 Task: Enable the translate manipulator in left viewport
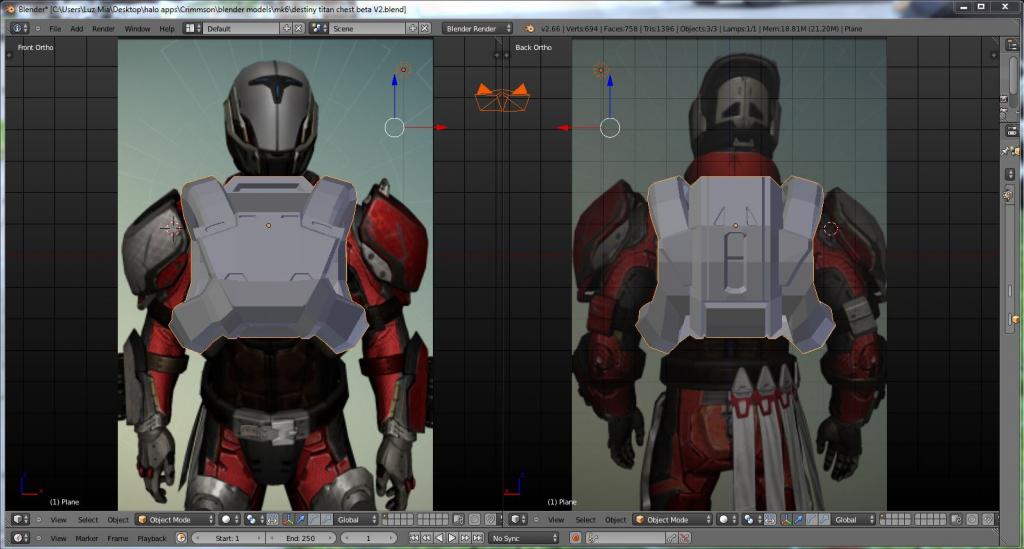(301, 520)
